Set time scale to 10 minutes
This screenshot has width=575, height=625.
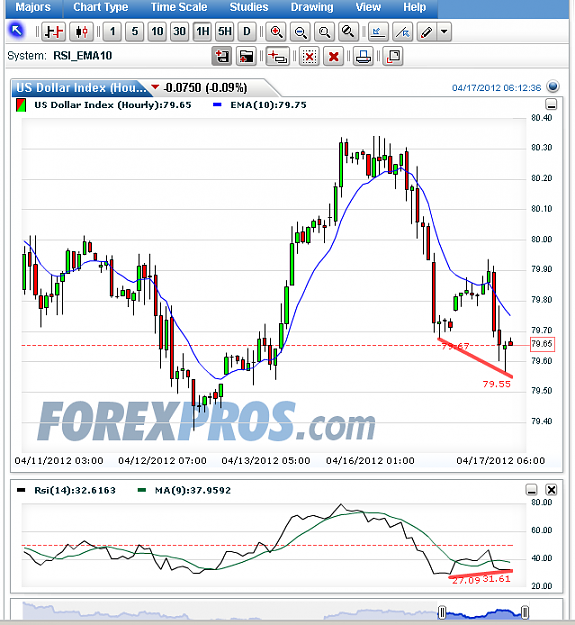[157, 31]
